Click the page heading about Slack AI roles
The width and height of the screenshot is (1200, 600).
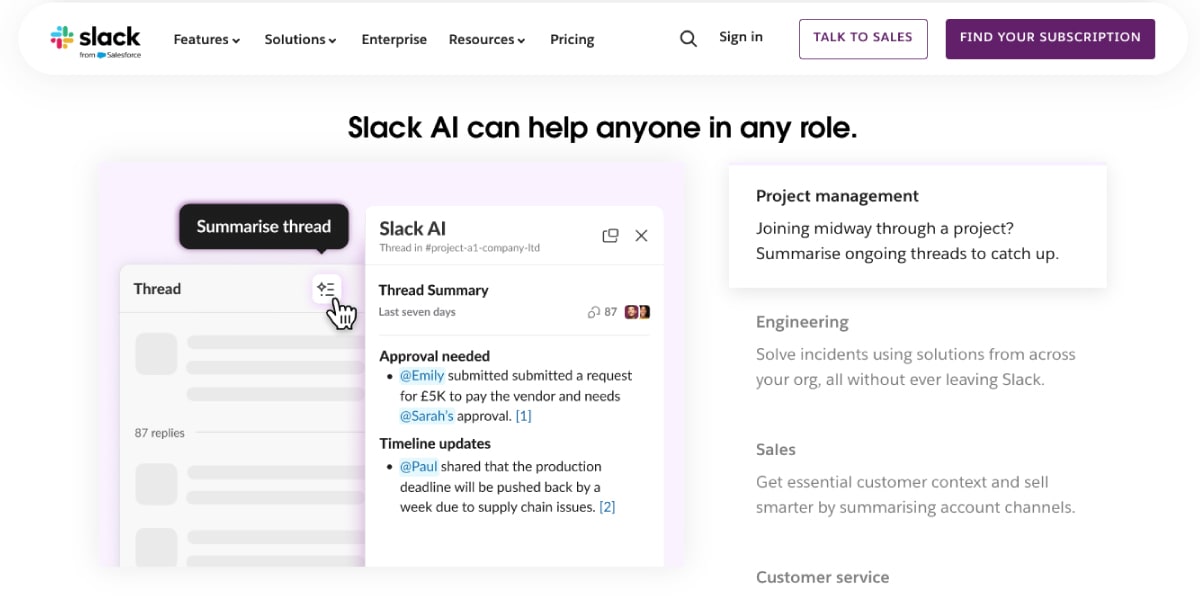(602, 128)
